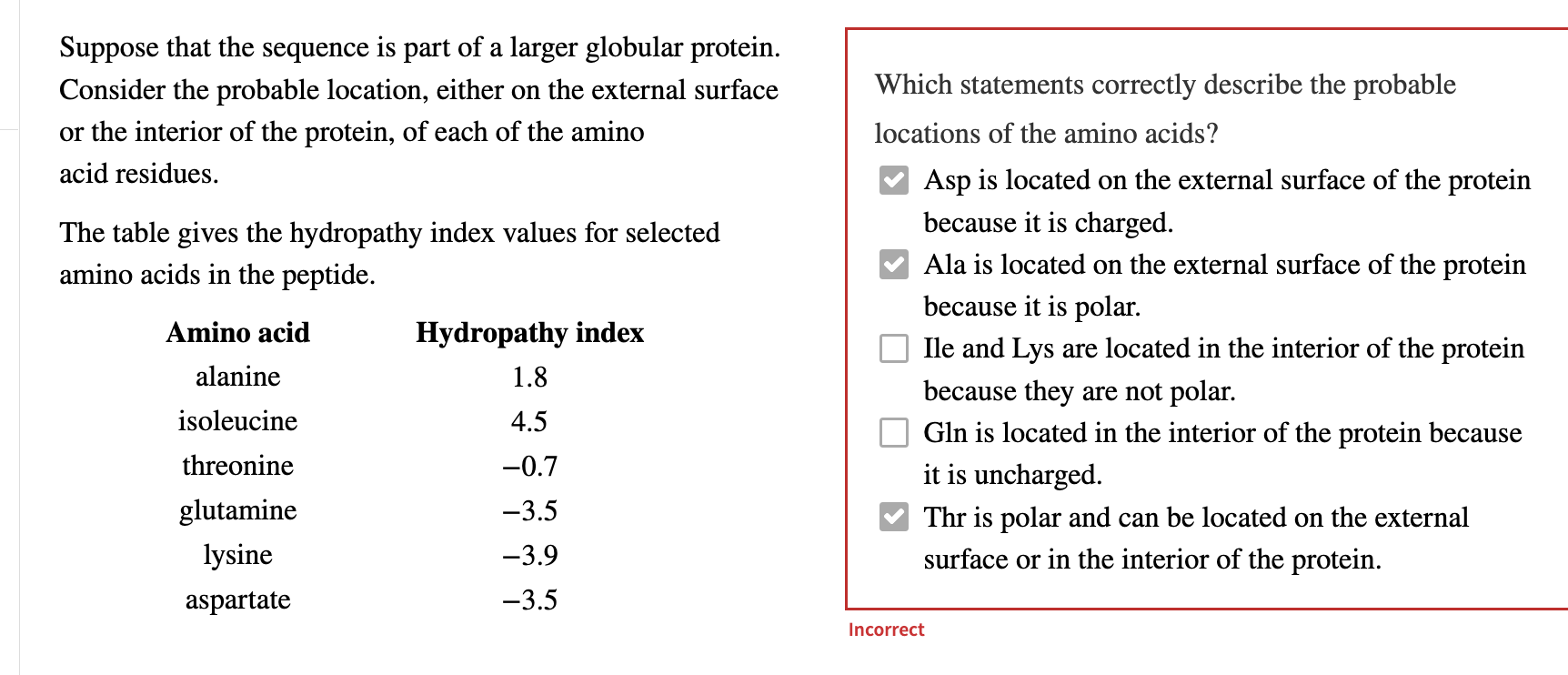Screen dimensions: 1568x675
Task: Select the introductory paragraph about globular protein
Action: click(418, 109)
